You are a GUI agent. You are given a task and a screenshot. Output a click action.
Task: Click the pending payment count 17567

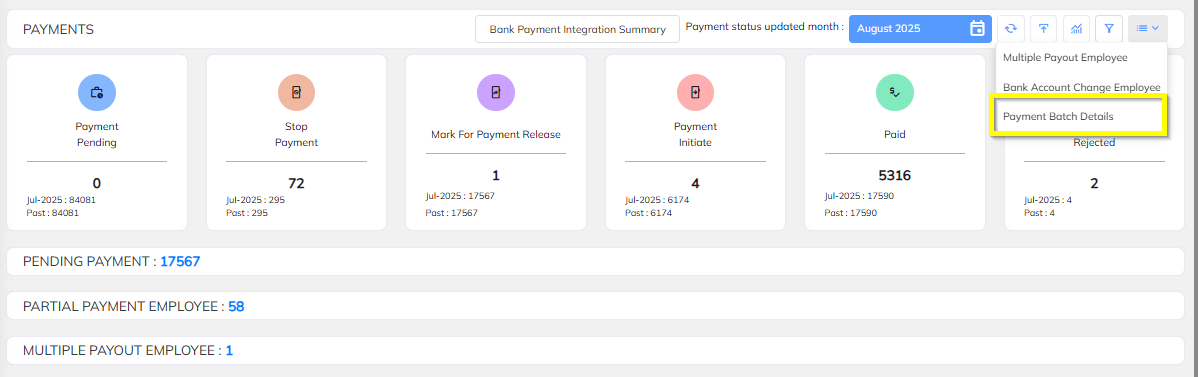pos(180,262)
